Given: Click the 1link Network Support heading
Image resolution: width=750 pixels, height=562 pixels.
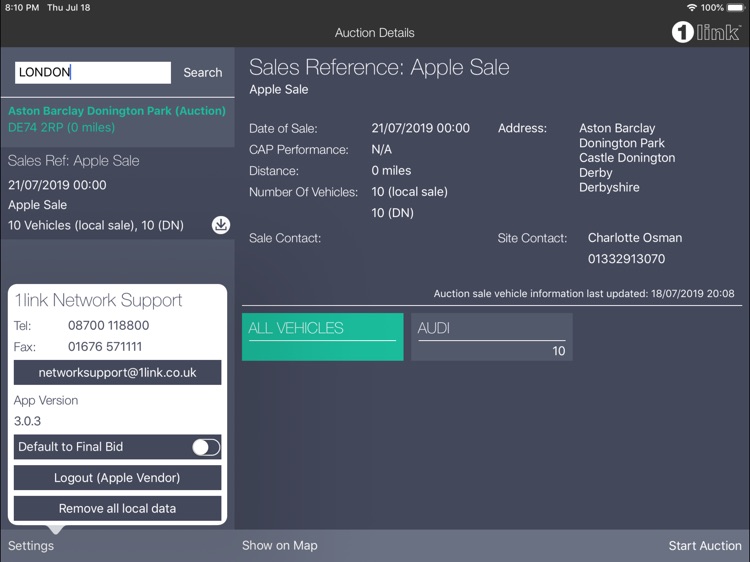Looking at the screenshot, I should pos(99,300).
